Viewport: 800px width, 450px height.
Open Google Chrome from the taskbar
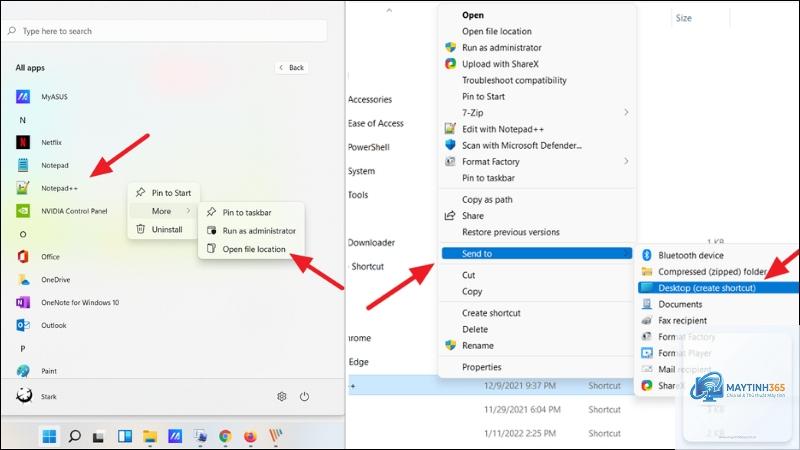225,436
